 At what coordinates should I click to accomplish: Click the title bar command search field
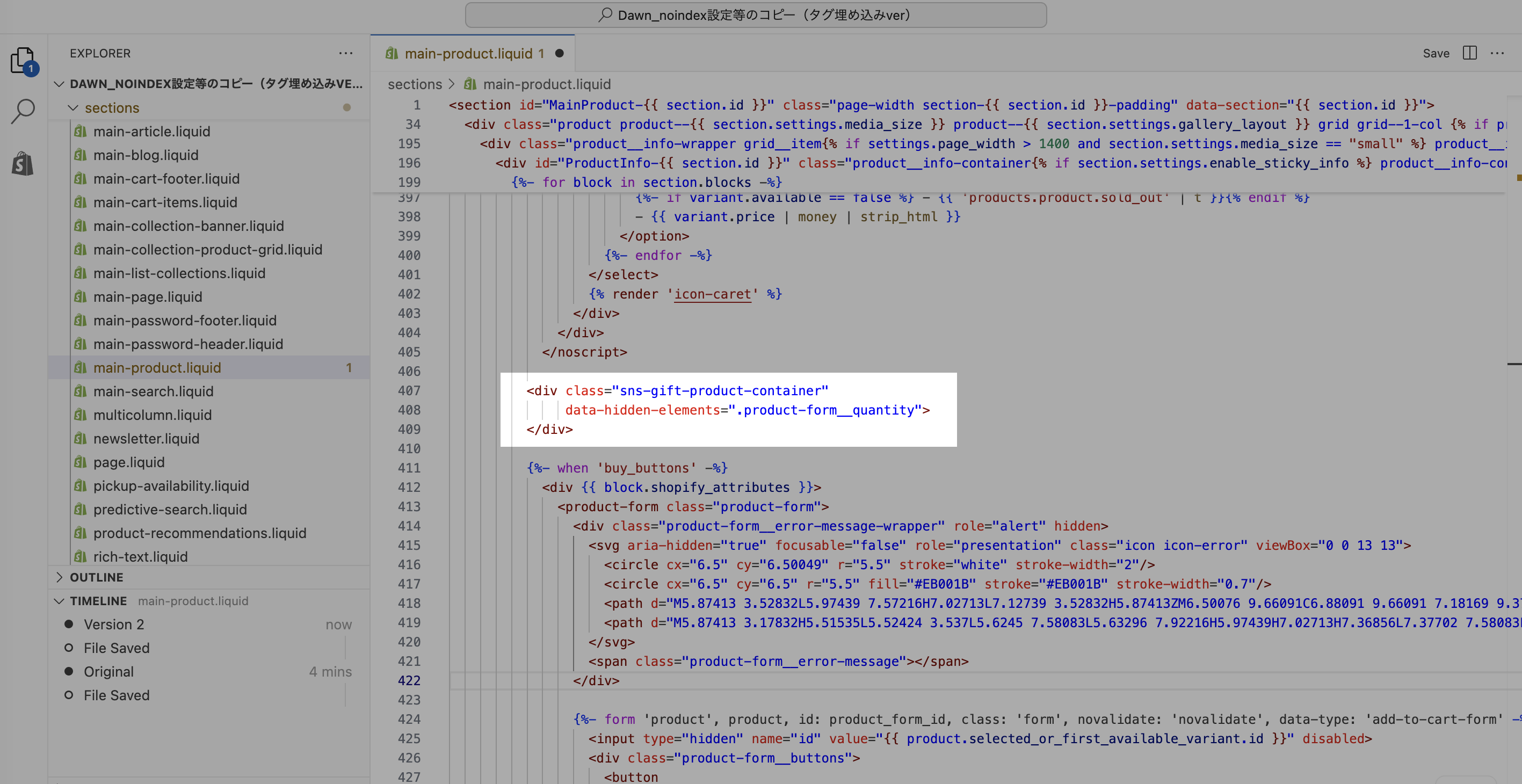pos(756,15)
